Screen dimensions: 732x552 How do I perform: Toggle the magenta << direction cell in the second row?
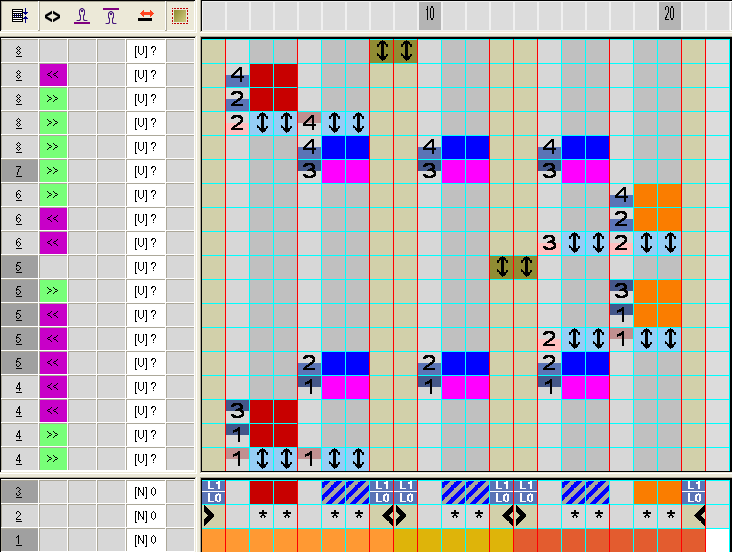pyautogui.click(x=53, y=75)
